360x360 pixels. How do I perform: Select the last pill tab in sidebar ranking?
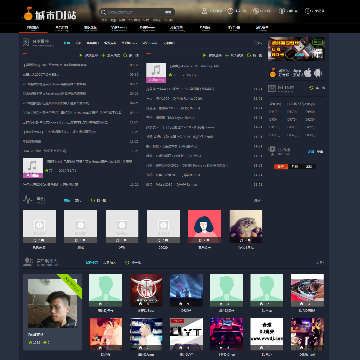309,166
